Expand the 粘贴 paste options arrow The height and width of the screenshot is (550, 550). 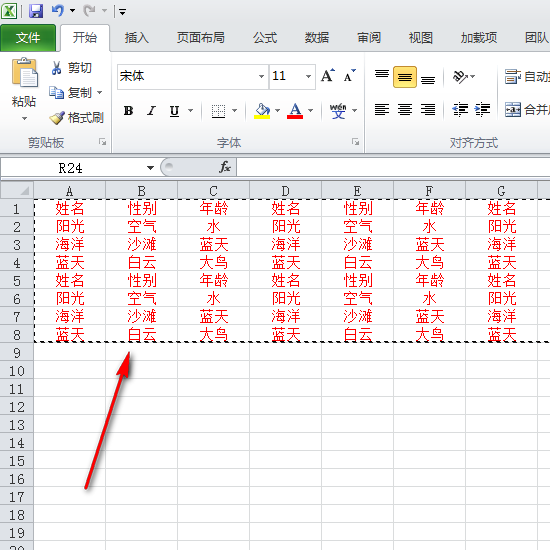pyautogui.click(x=24, y=119)
